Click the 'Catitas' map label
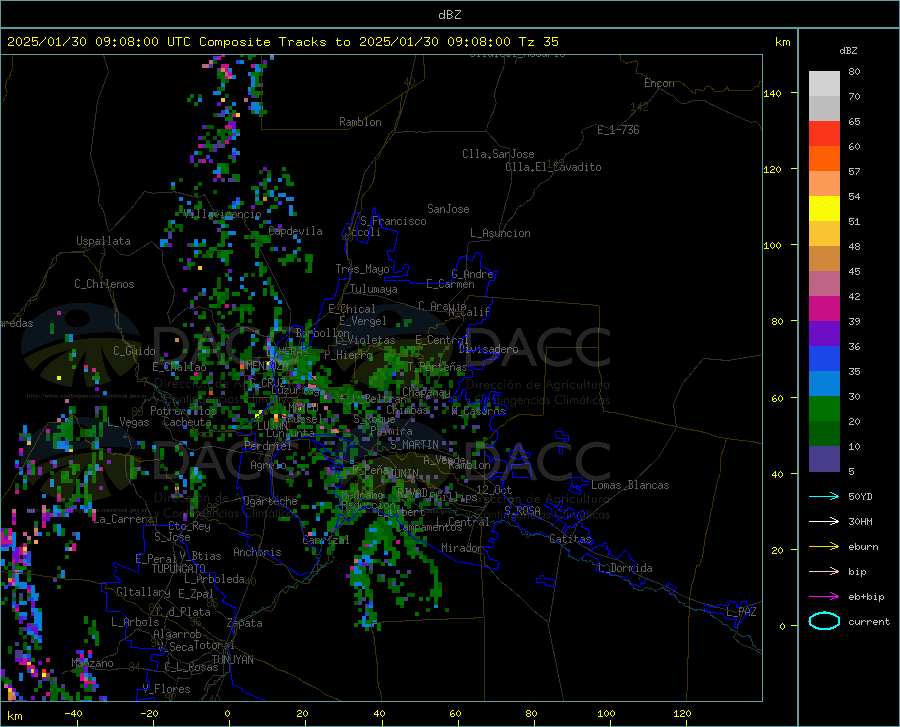The image size is (900, 727). coord(570,539)
